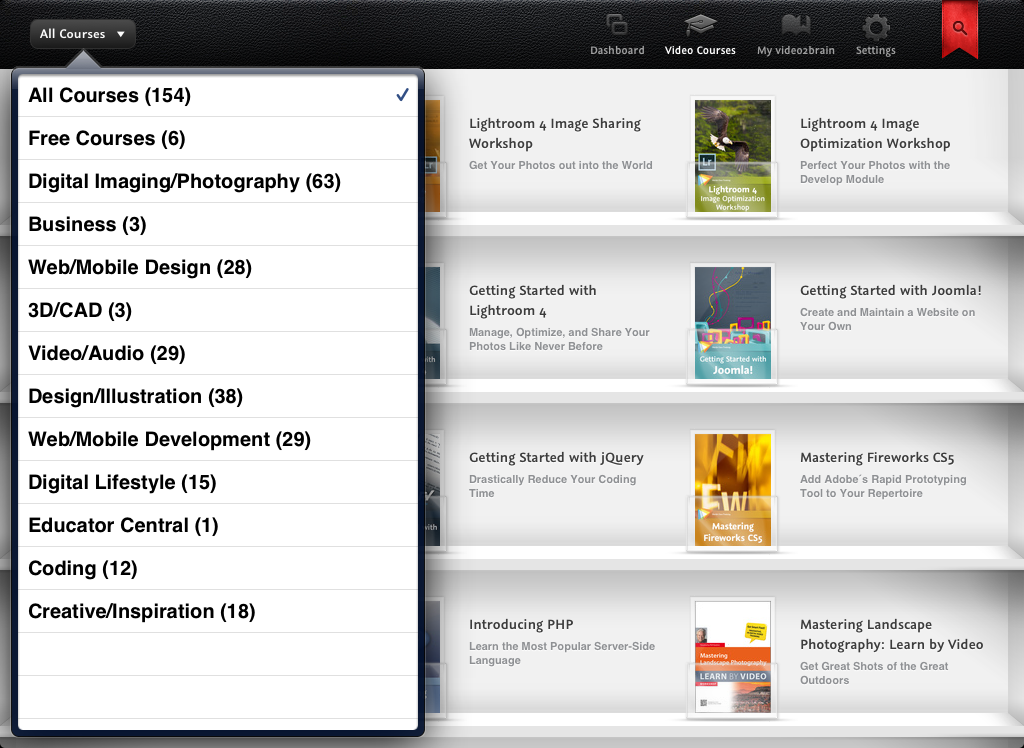The height and width of the screenshot is (748, 1024).
Task: Select Educator Central (1) category
Action: 218,526
